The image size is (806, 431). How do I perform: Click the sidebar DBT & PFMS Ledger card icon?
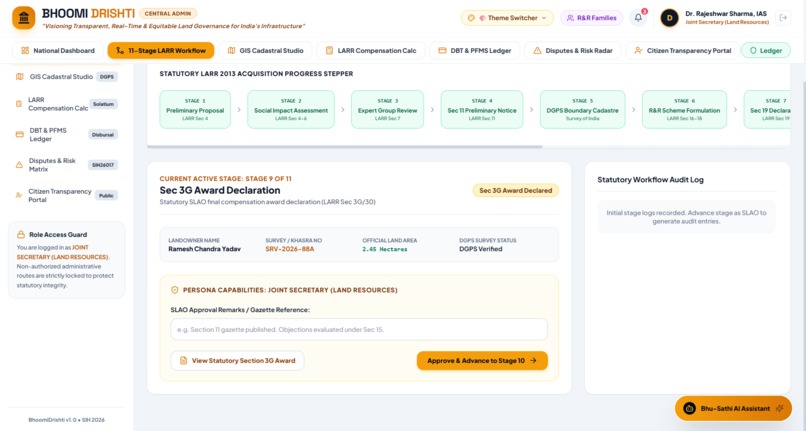click(x=20, y=134)
